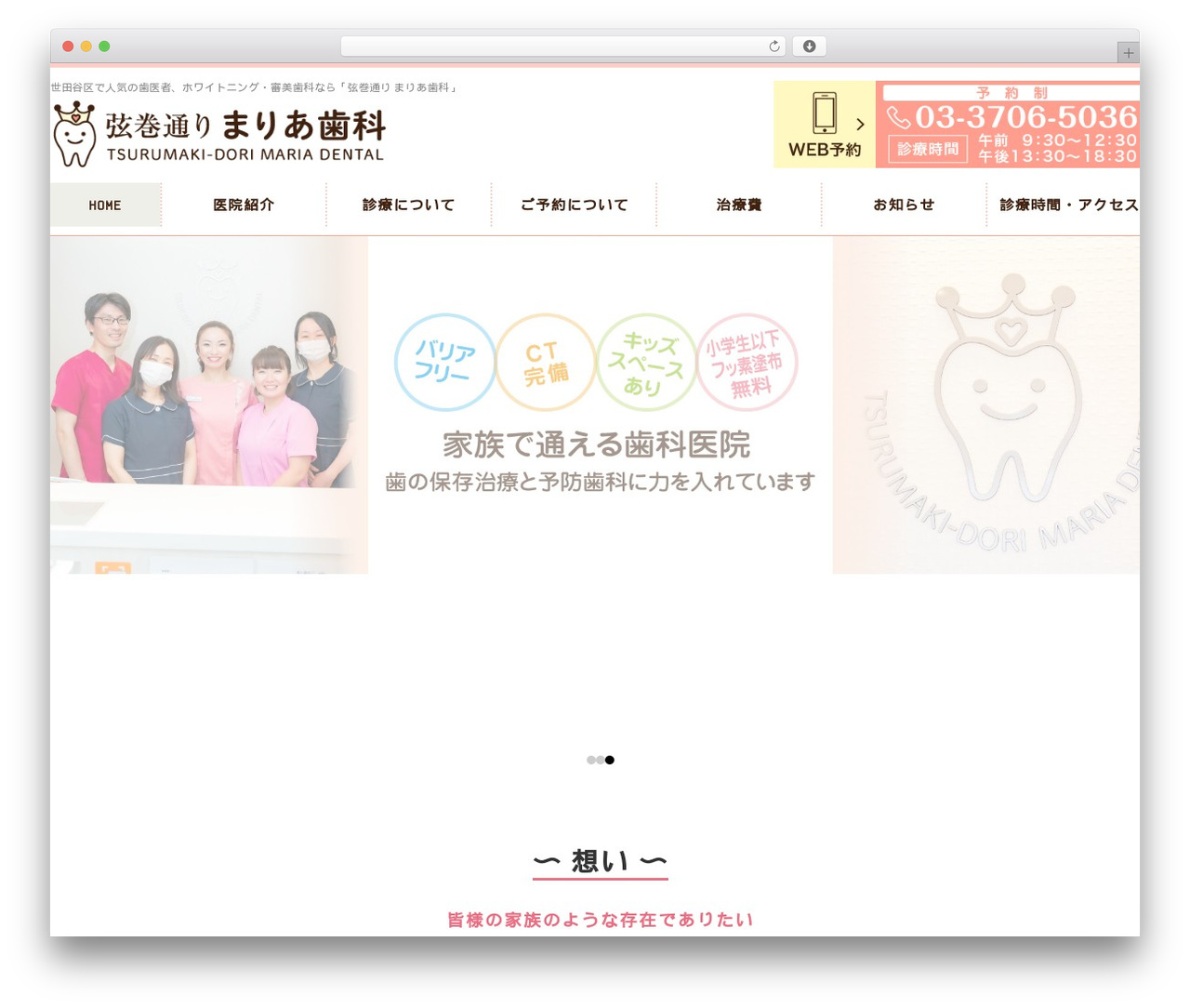Click the 皆様の家族のような存在でありたい text
The width and height of the screenshot is (1190, 1008).
(600, 920)
